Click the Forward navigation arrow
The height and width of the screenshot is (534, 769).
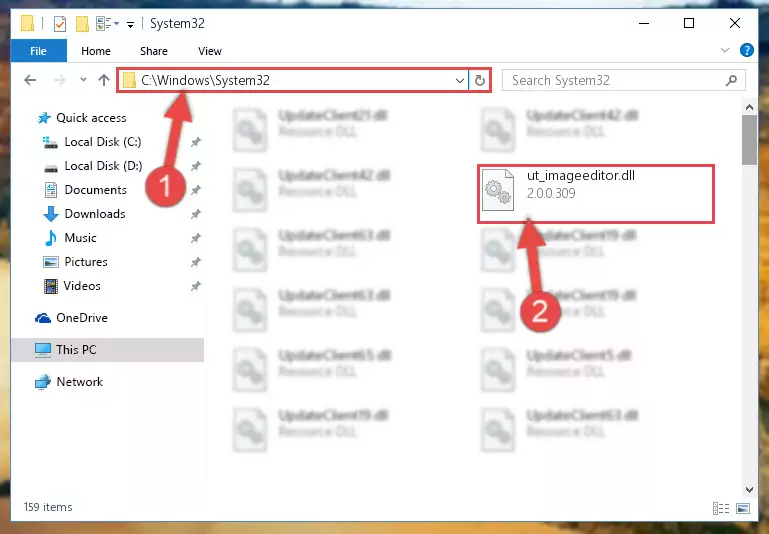tap(59, 80)
